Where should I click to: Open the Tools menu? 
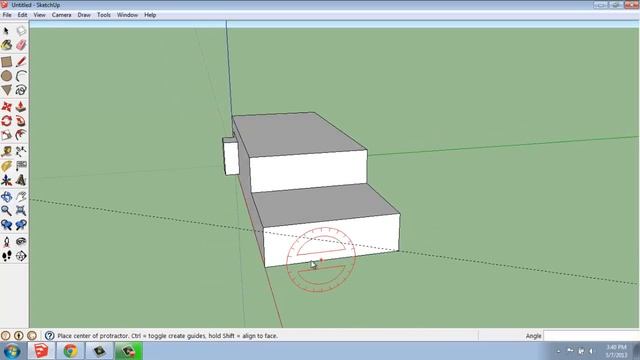click(104, 15)
